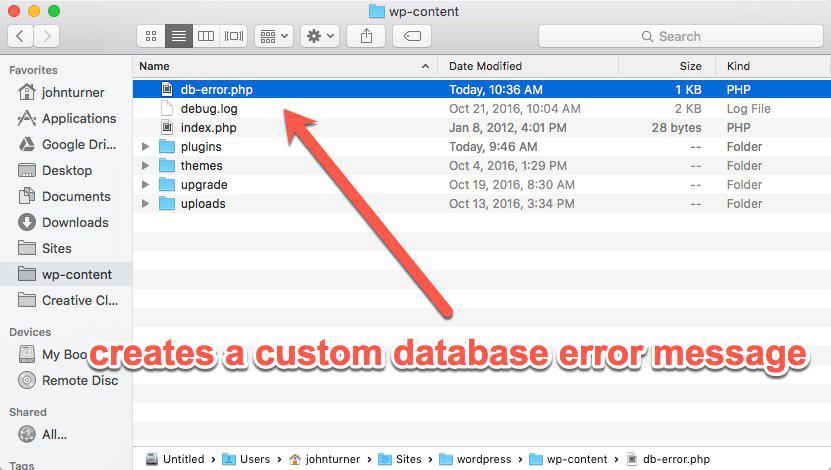Click wp-content folder icon in title bar

(376, 11)
